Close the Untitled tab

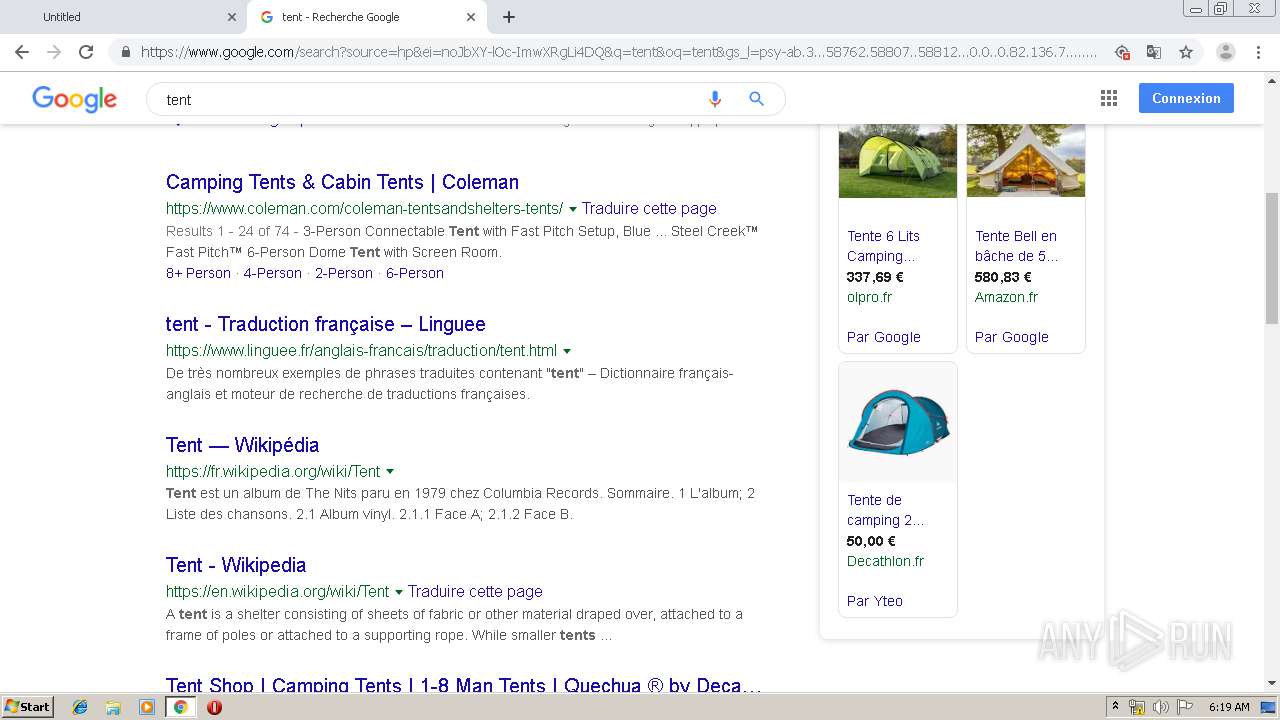point(232,17)
